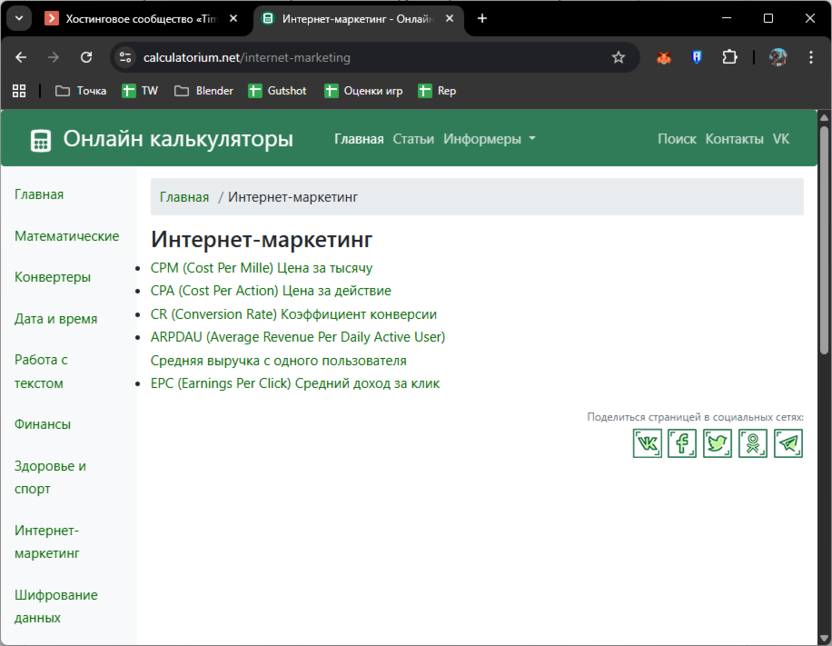Viewport: 832px width, 646px height.
Task: Open the Финансы section in the sidebar
Action: click(x=43, y=424)
